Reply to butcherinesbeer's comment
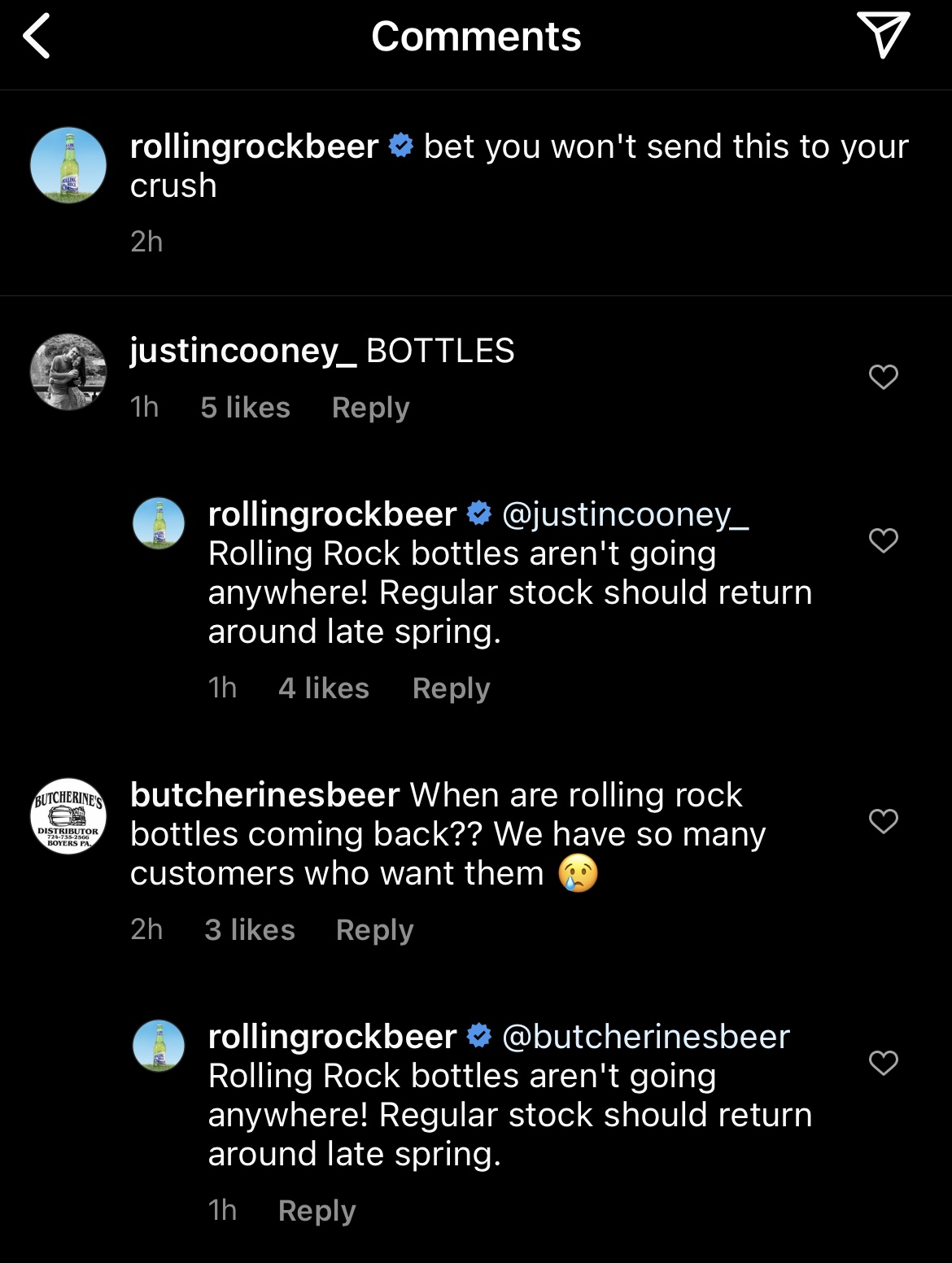Image resolution: width=952 pixels, height=1263 pixels. pyautogui.click(x=374, y=929)
